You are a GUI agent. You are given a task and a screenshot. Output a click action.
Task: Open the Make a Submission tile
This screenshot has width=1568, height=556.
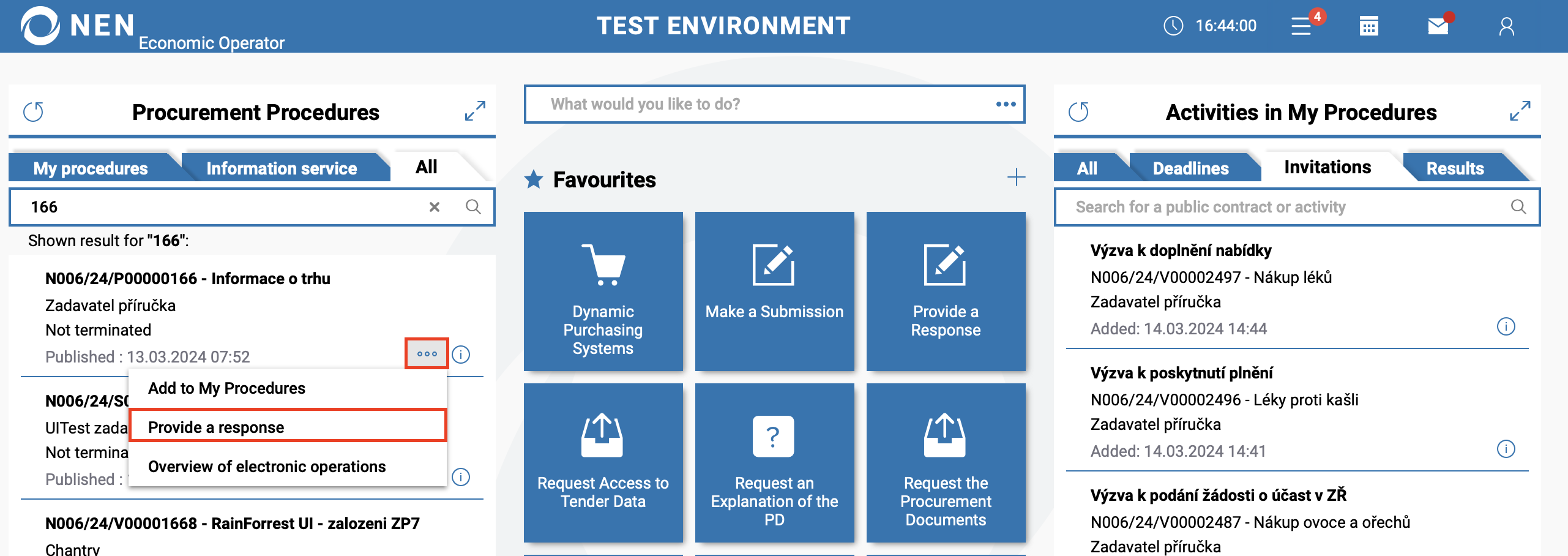774,291
